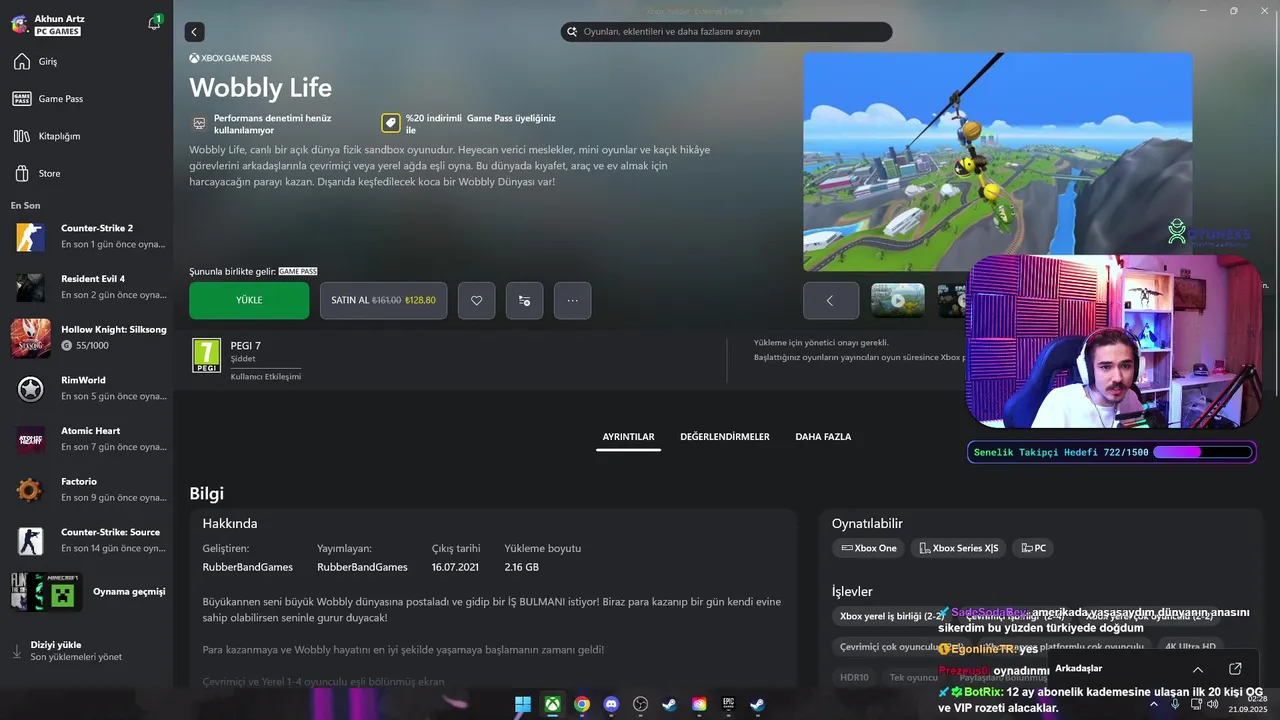This screenshot has height=720, width=1280.
Task: Click Tek oyuncu feature tag
Action: pyautogui.click(x=914, y=677)
